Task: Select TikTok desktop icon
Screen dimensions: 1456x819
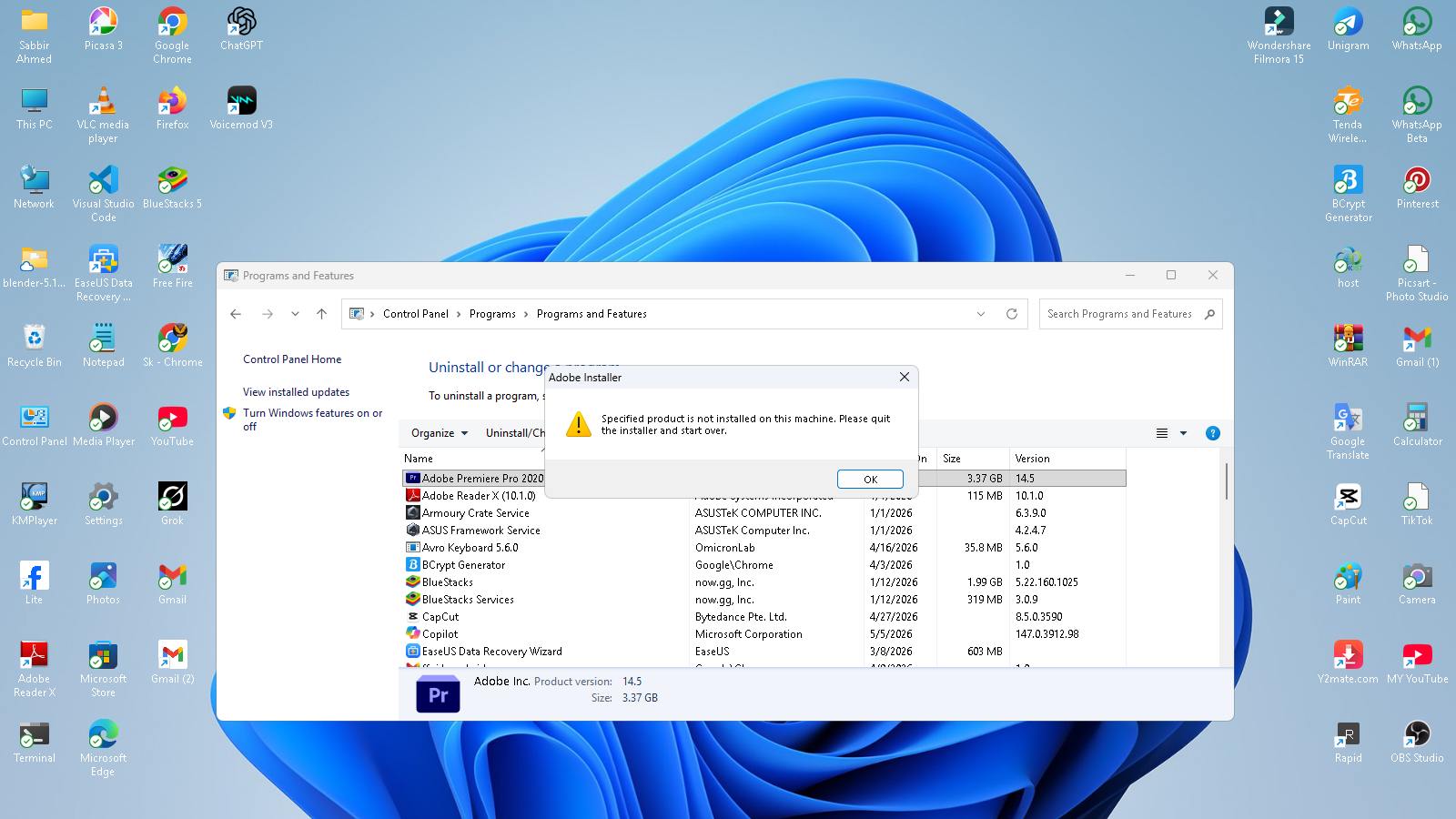Action: pyautogui.click(x=1417, y=504)
